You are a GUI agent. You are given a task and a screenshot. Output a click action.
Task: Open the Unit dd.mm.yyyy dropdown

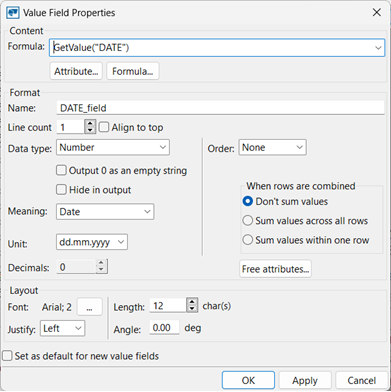pos(92,242)
